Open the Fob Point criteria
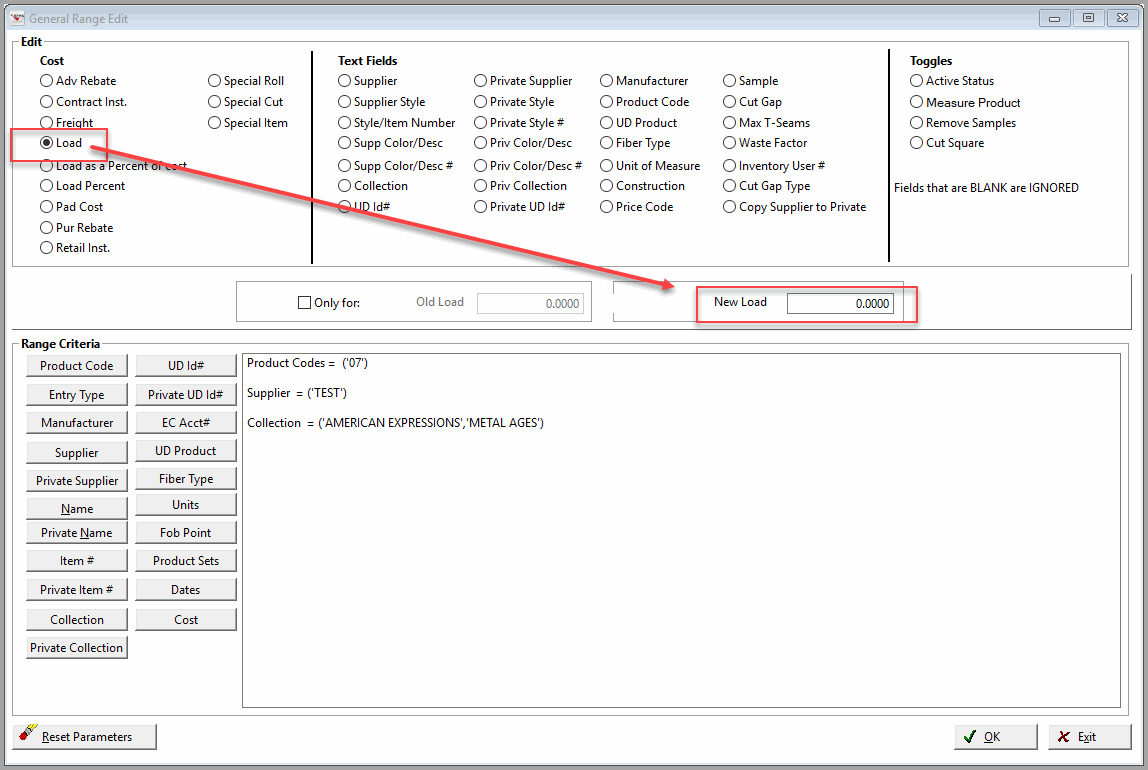This screenshot has width=1148, height=770. pos(186,533)
